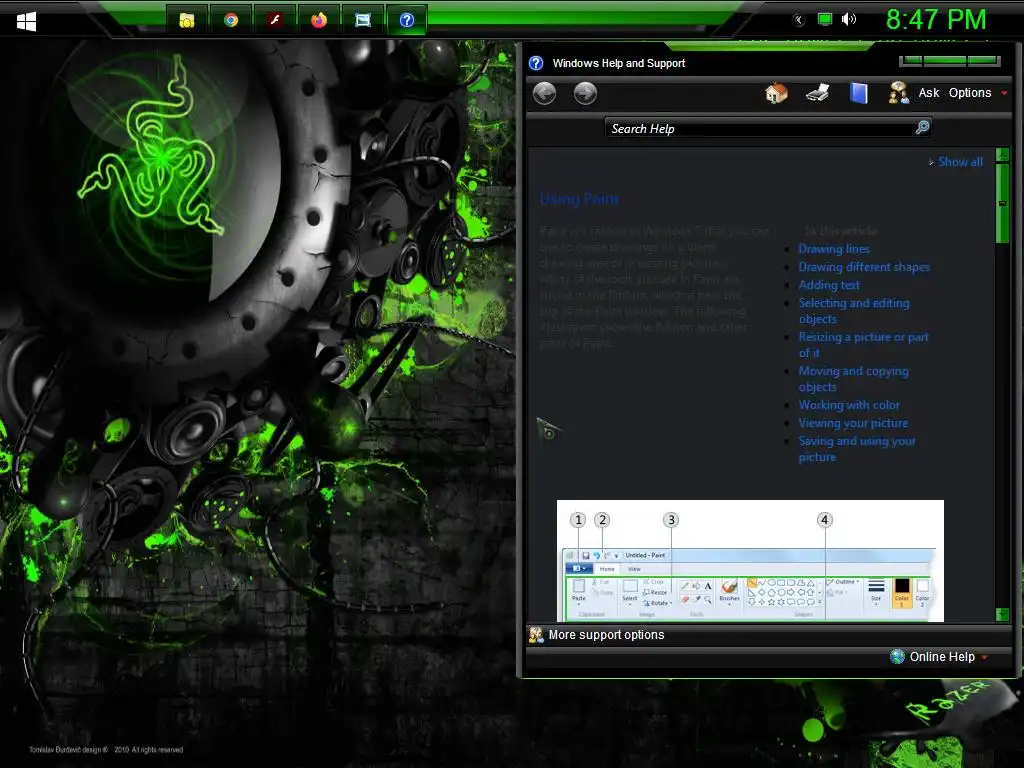Click the Using Paint heading
1024x768 pixels.
pos(579,199)
